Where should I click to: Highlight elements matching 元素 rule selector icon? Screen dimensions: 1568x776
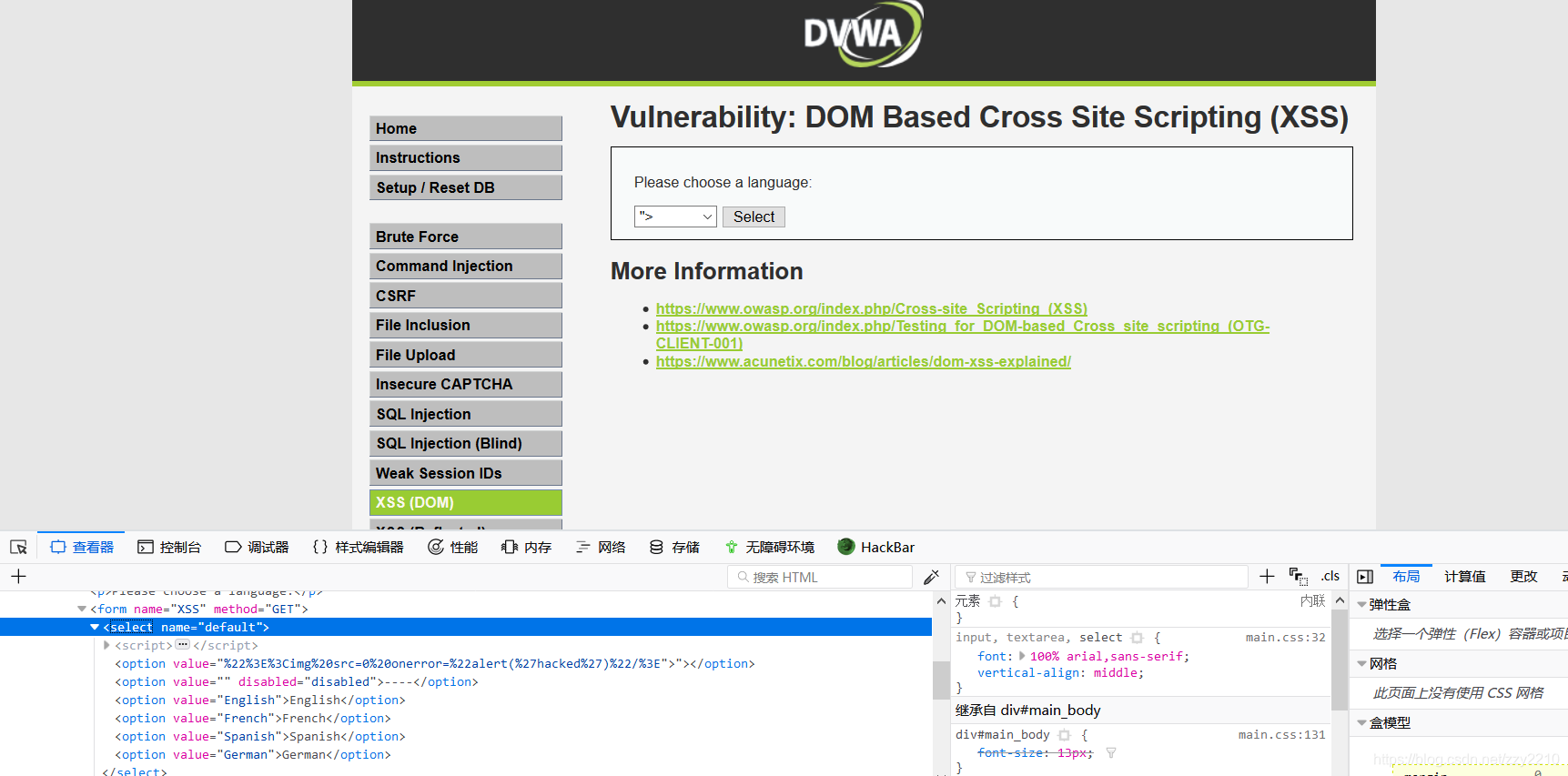tap(995, 601)
